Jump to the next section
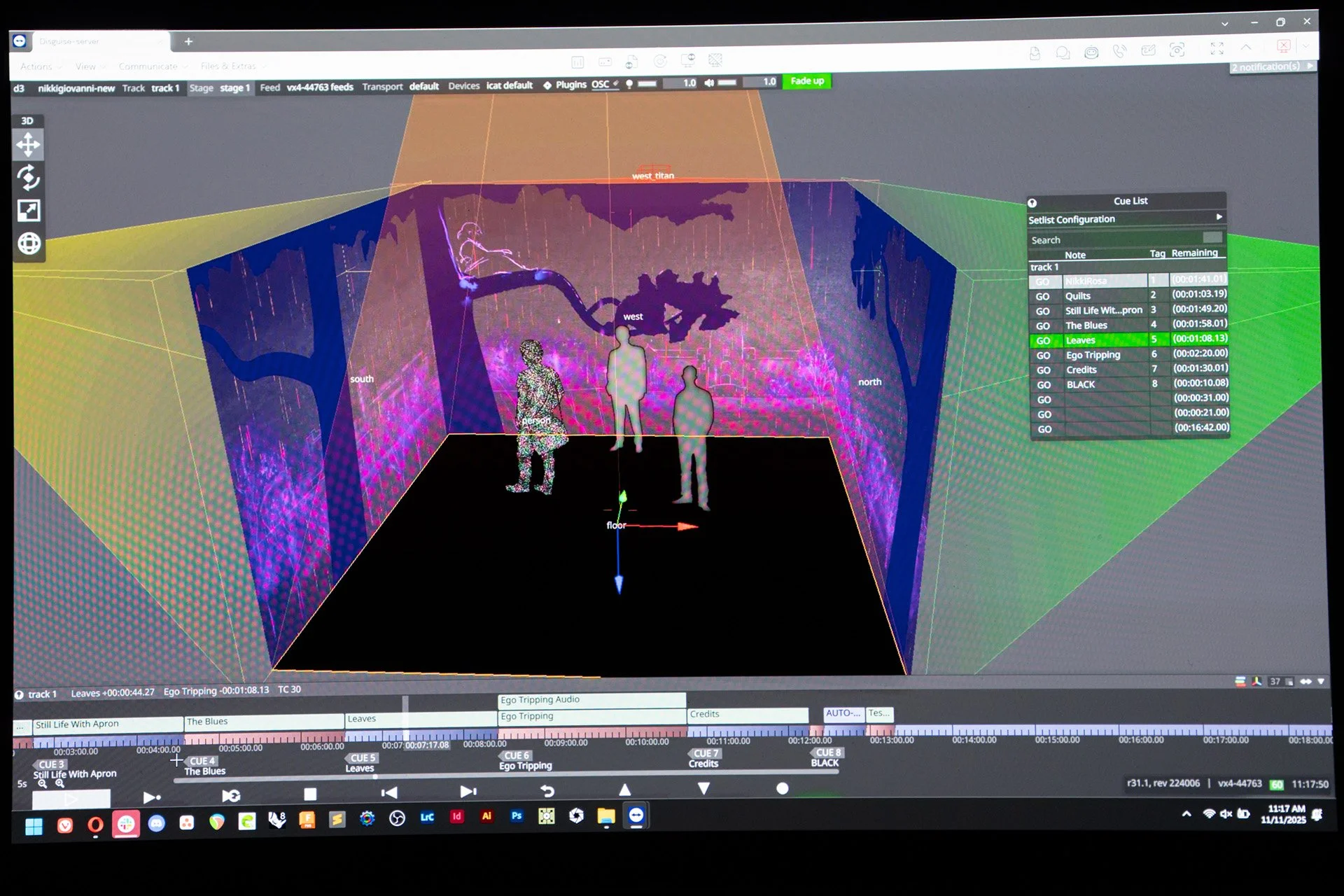This screenshot has height=896, width=1344. [468, 791]
